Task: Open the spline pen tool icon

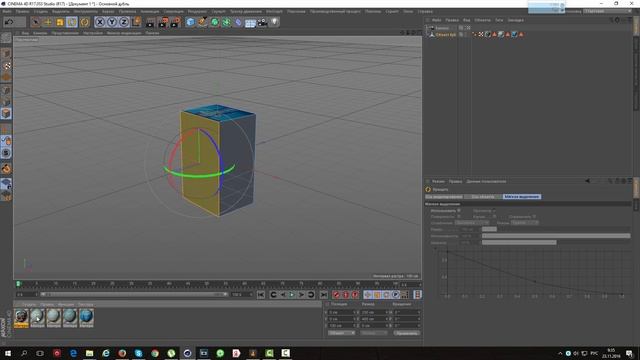Action: click(202, 22)
